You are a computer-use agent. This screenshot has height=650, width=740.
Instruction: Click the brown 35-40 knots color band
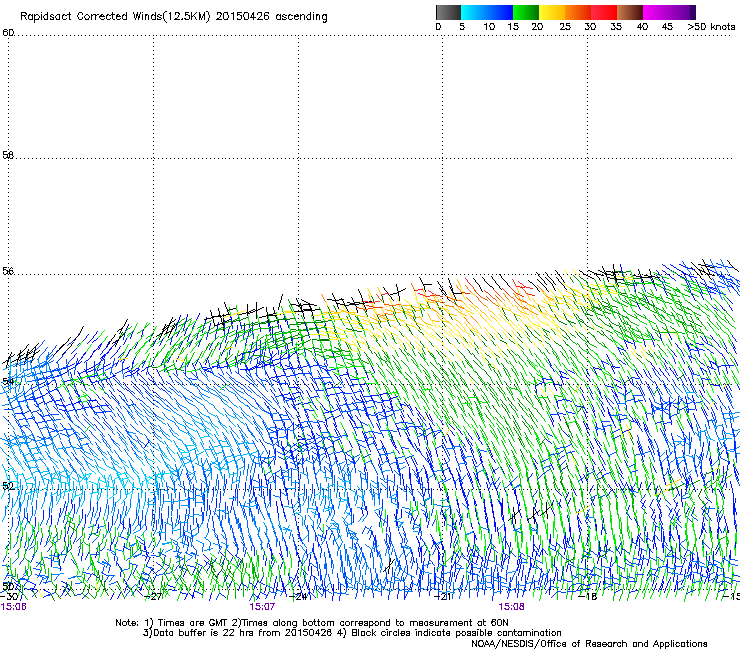click(x=630, y=12)
